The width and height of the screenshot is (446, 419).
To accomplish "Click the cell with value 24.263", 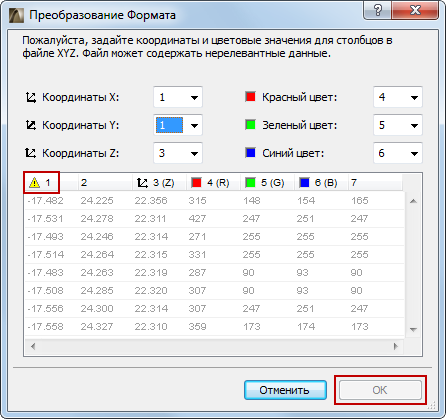I will (97, 273).
